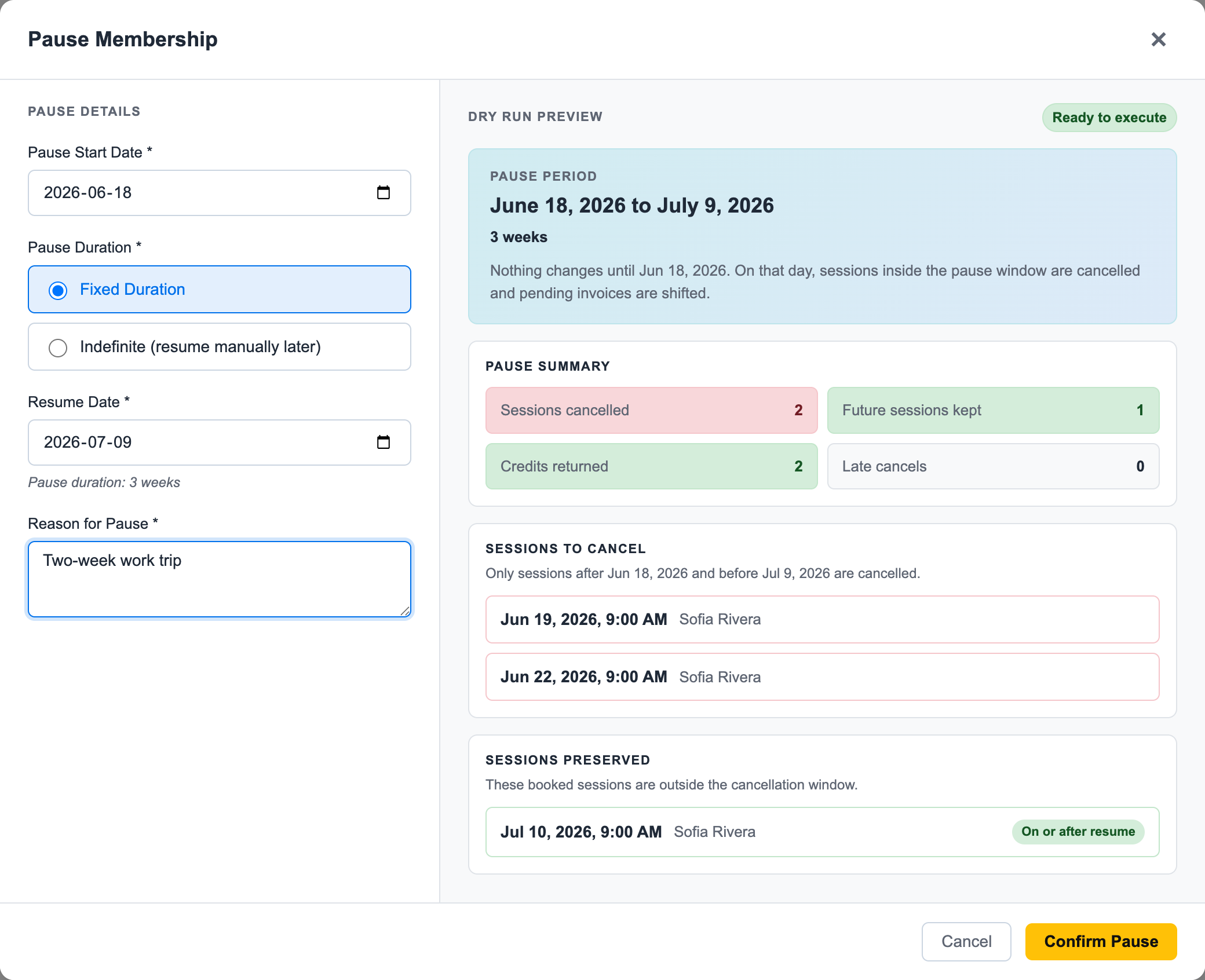Click the DRY RUN PREVIEW heading
This screenshot has height=980, width=1205.
click(x=535, y=117)
